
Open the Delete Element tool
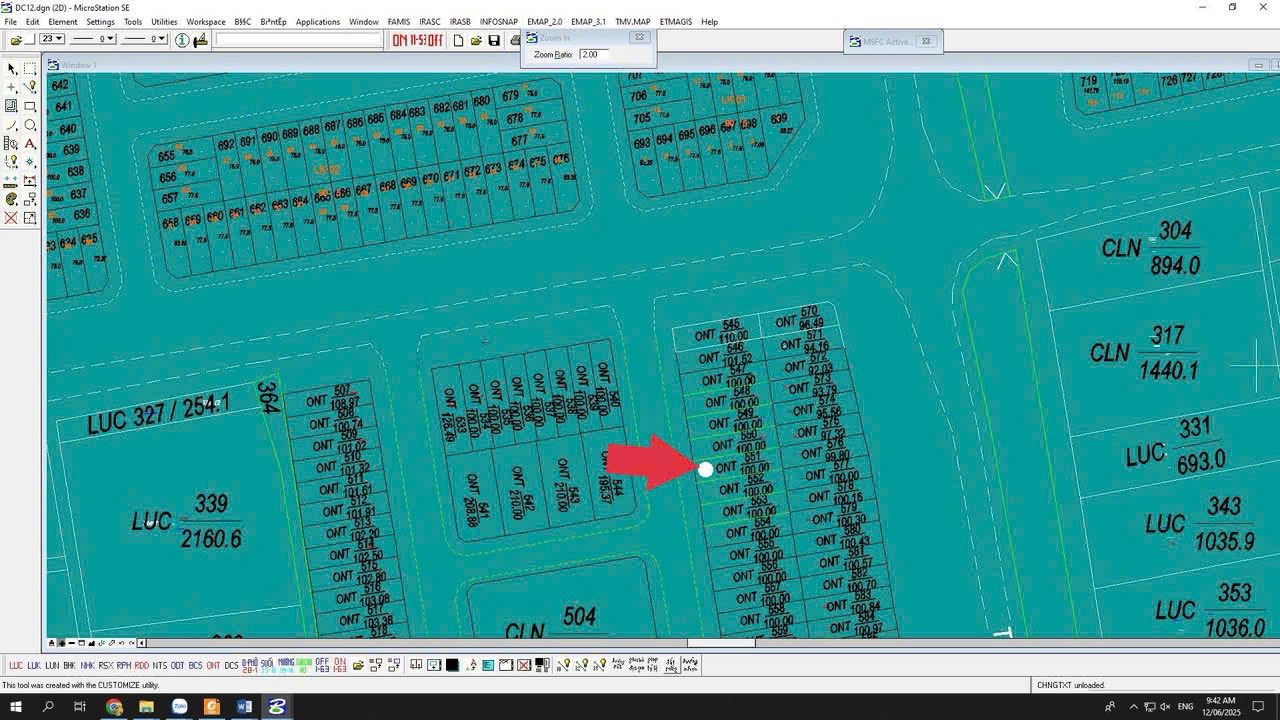(10, 216)
